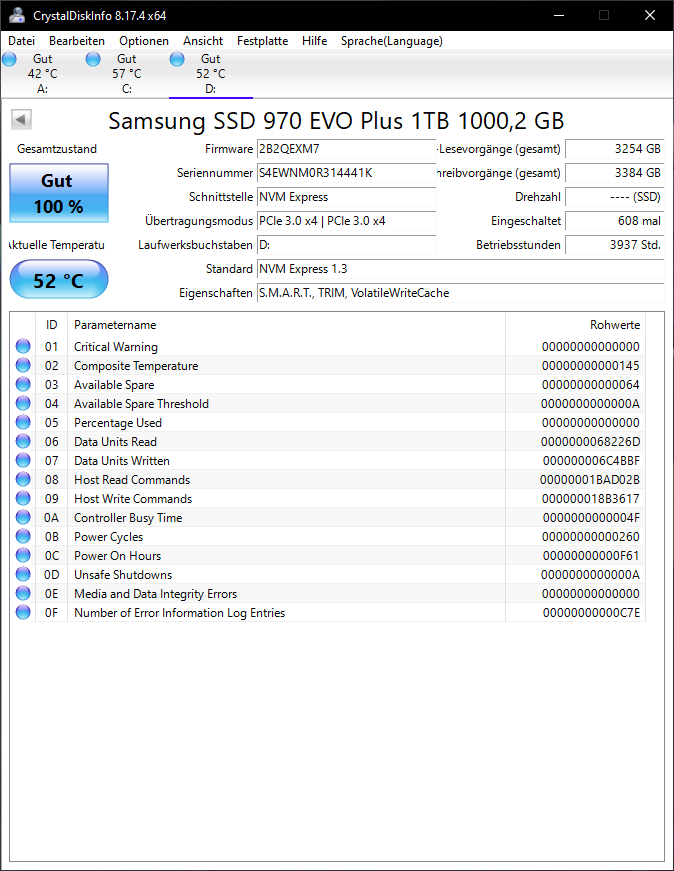Select the status orb for drive D:
Screen dimensions: 674x871
pyautogui.click(x=177, y=59)
